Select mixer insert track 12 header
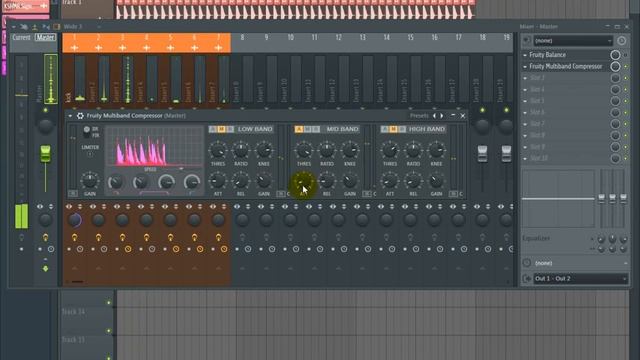 339,42
